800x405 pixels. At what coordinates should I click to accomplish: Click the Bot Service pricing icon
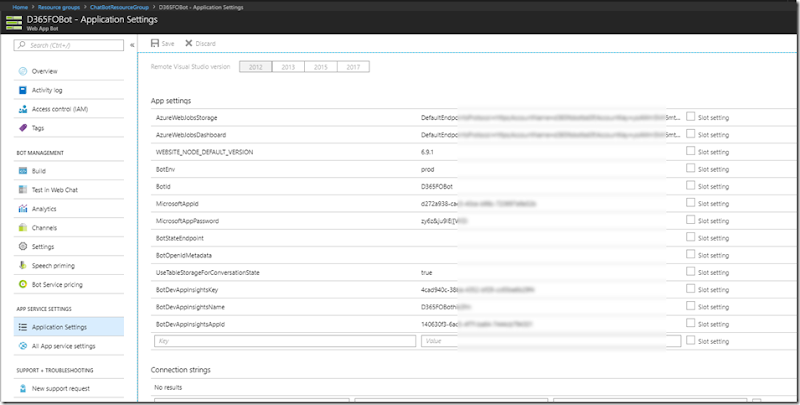tap(22, 284)
